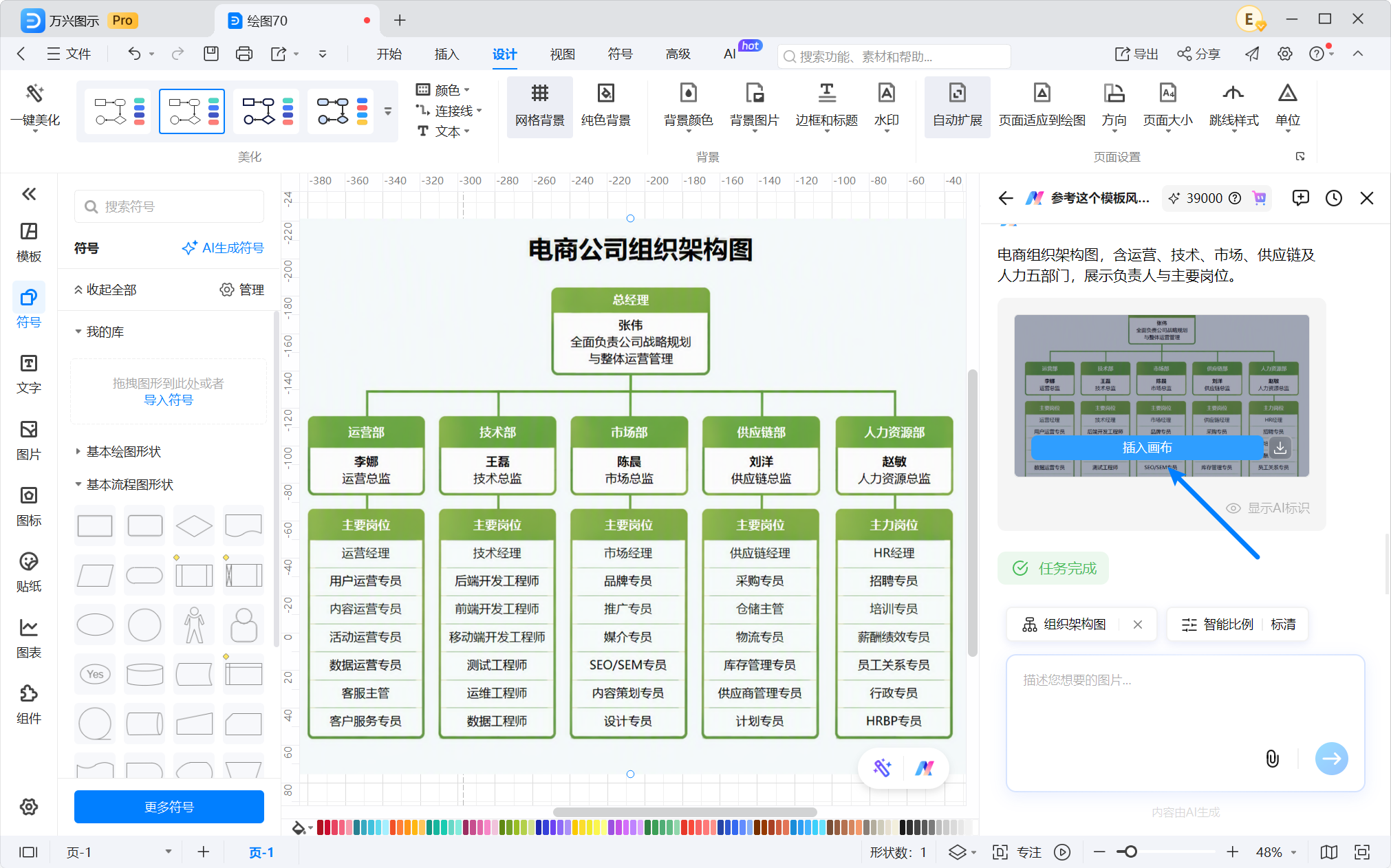Open the Insert (插入) ribbon tab
1391x868 pixels.
pyautogui.click(x=446, y=54)
